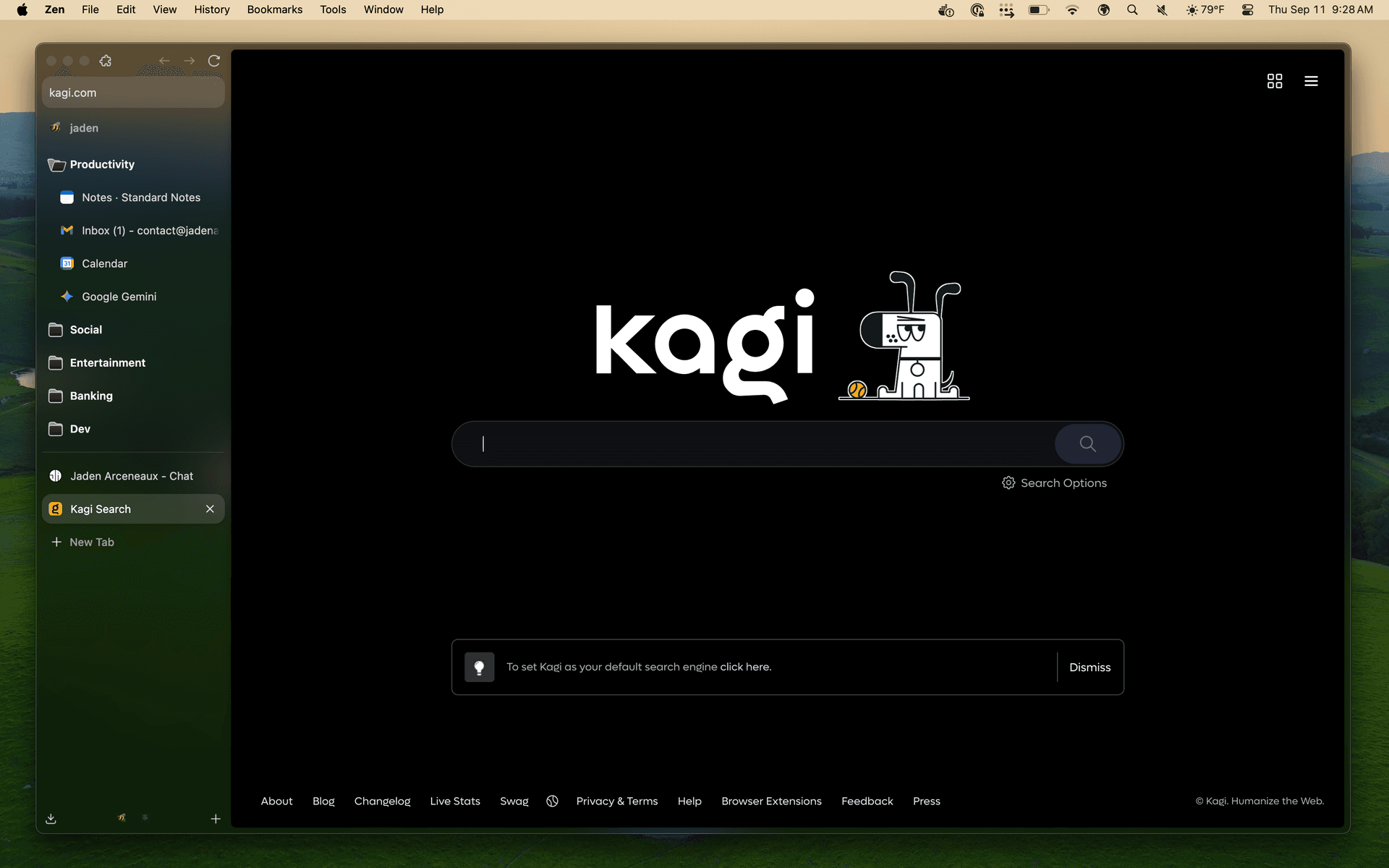Close the Kagi Search tab

(x=210, y=509)
